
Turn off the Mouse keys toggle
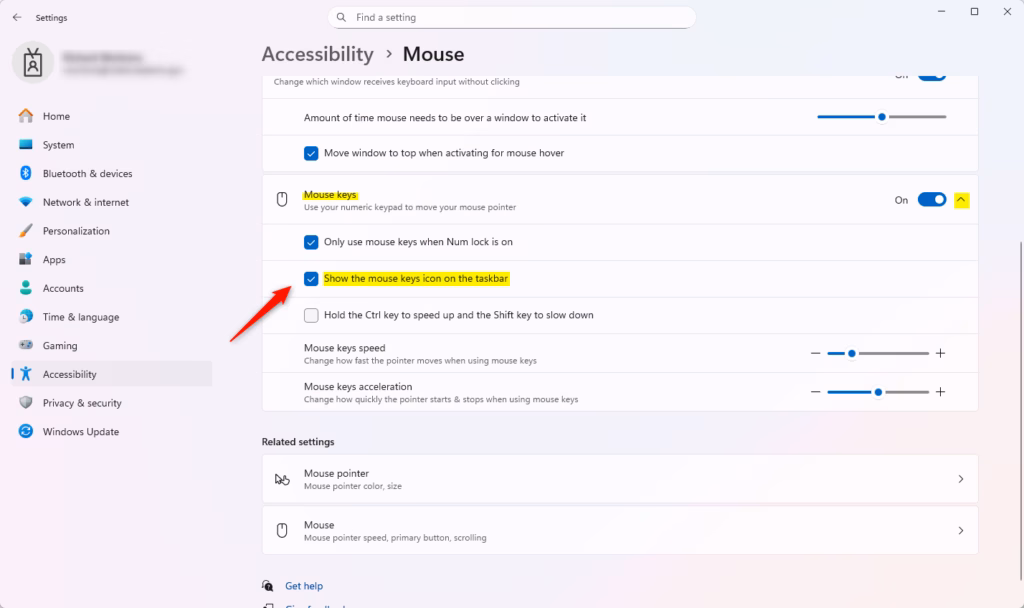click(x=931, y=200)
